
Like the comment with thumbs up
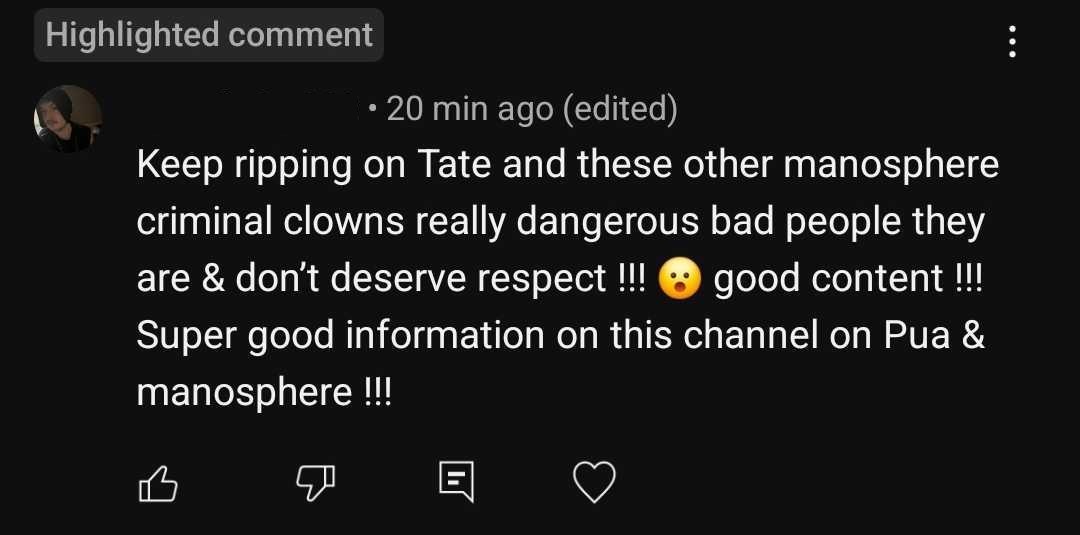point(157,486)
